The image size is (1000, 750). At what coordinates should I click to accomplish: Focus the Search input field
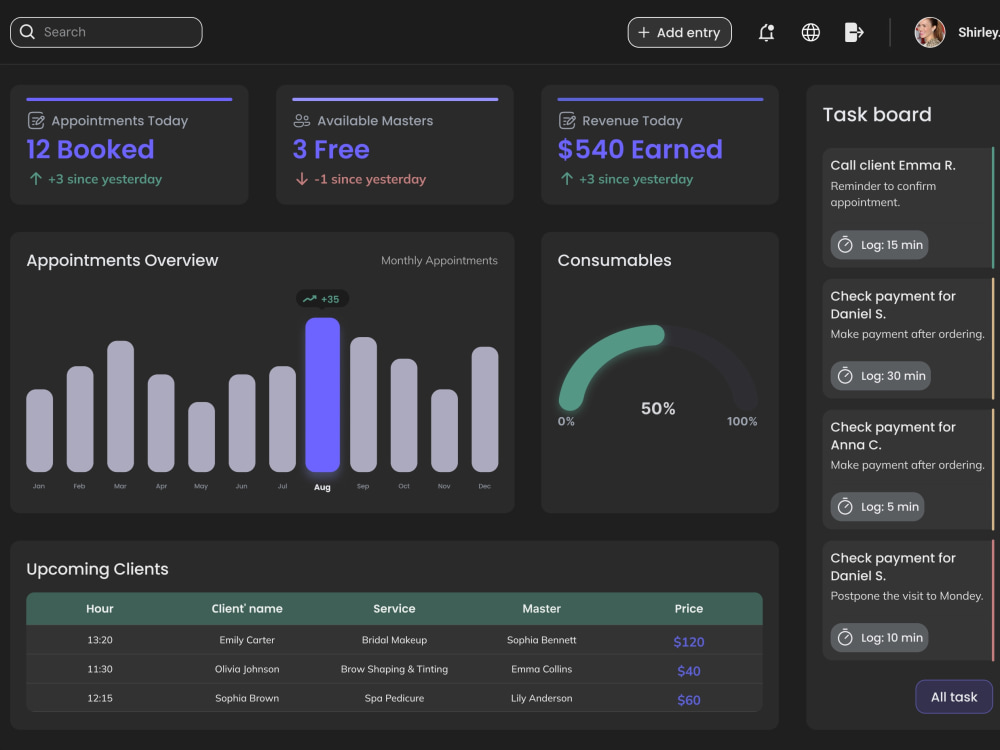coord(106,33)
